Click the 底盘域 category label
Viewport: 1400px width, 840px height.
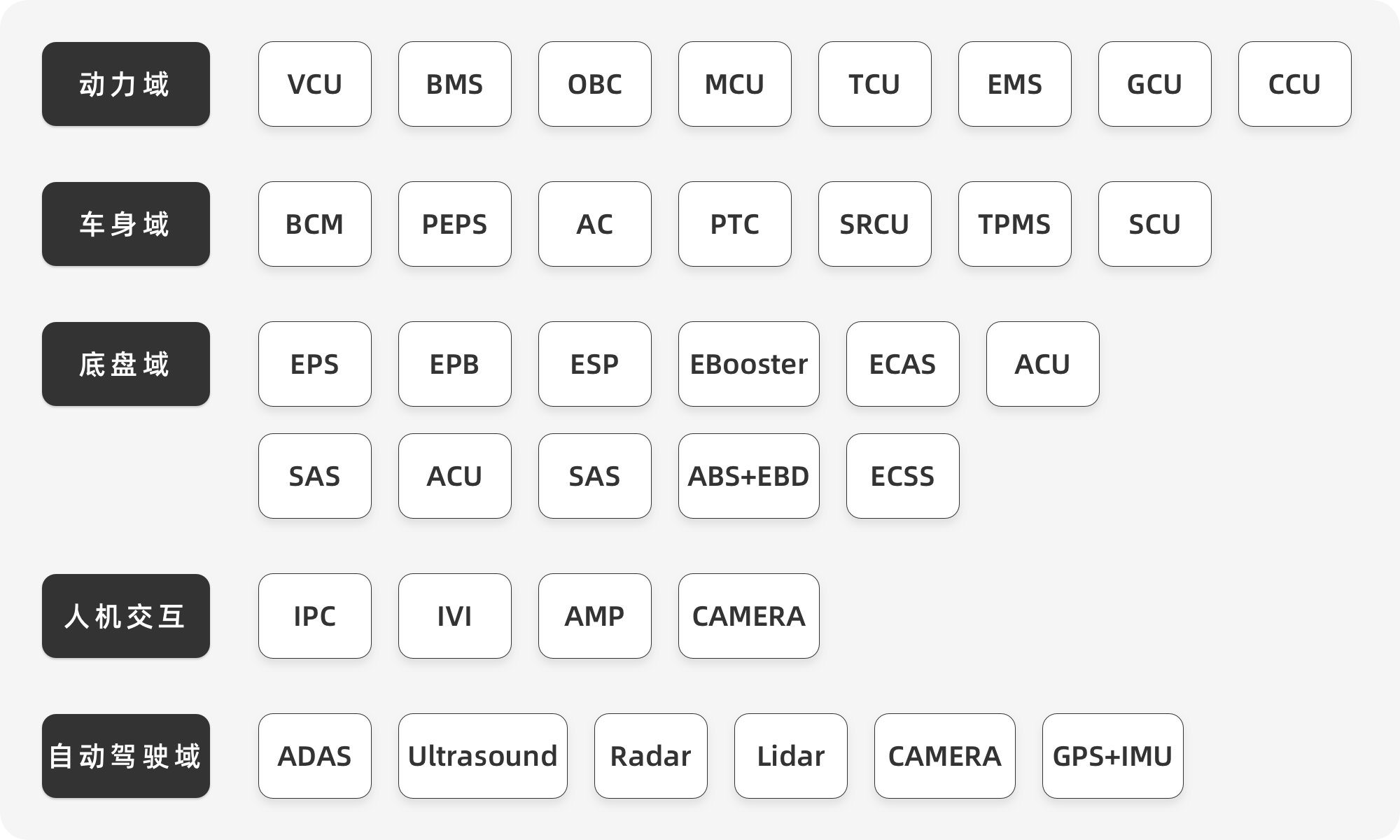coord(126,364)
